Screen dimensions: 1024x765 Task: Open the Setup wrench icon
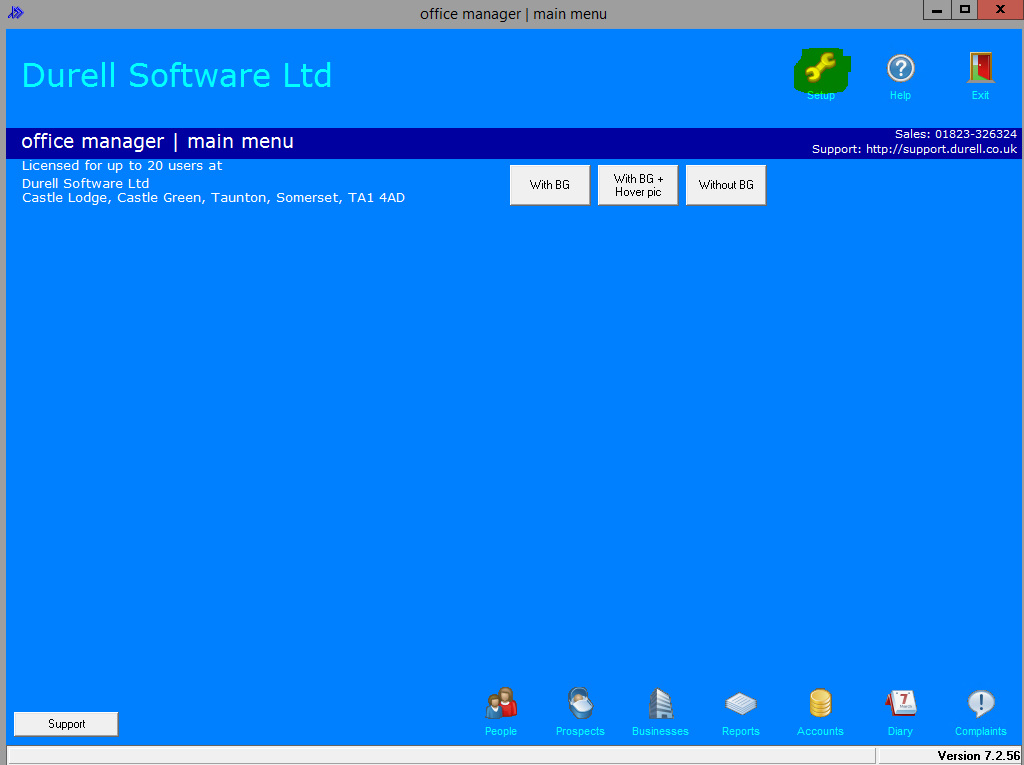click(x=821, y=69)
